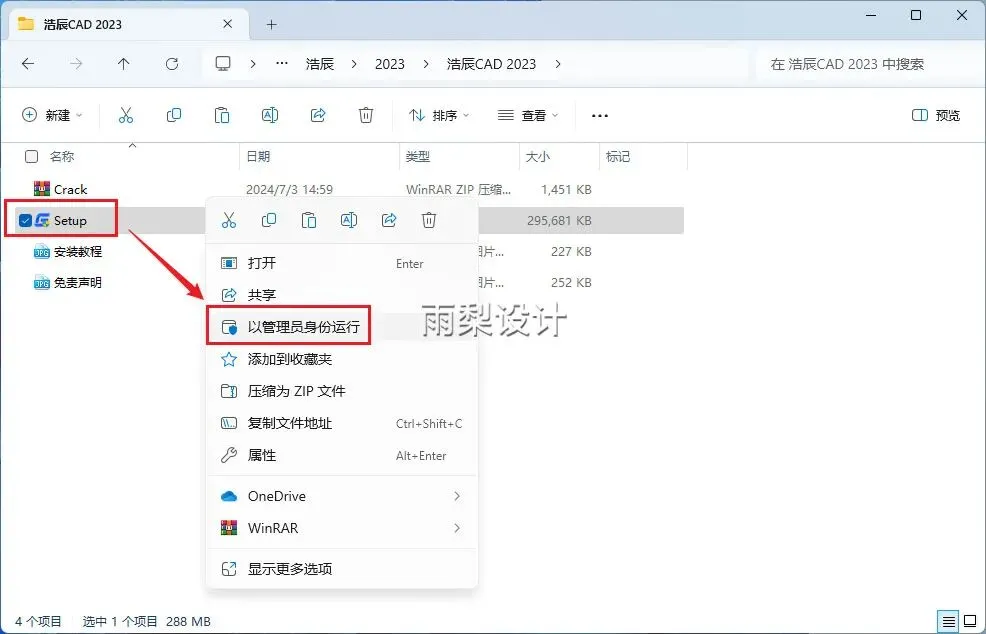Screen dimensions: 986x634
Task: Open the 新建 dropdown
Action: 52,115
